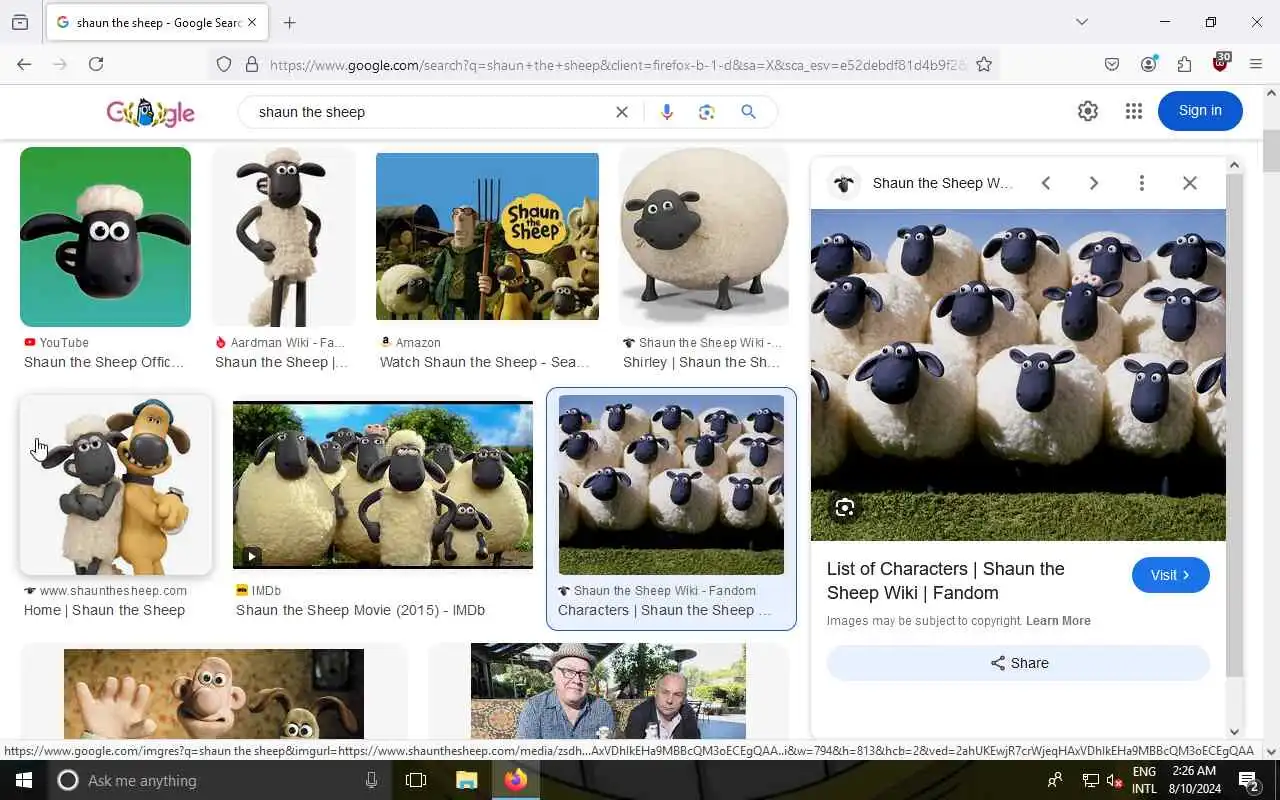Click the preview panel scrollbar up arrow
The height and width of the screenshot is (800, 1280).
(x=1234, y=165)
